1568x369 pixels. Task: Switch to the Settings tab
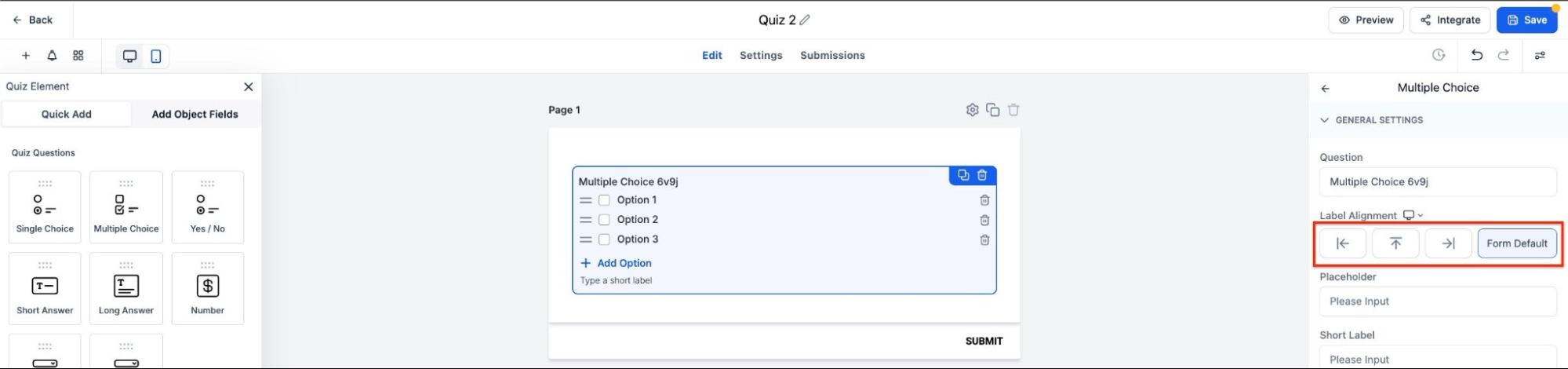[760, 55]
